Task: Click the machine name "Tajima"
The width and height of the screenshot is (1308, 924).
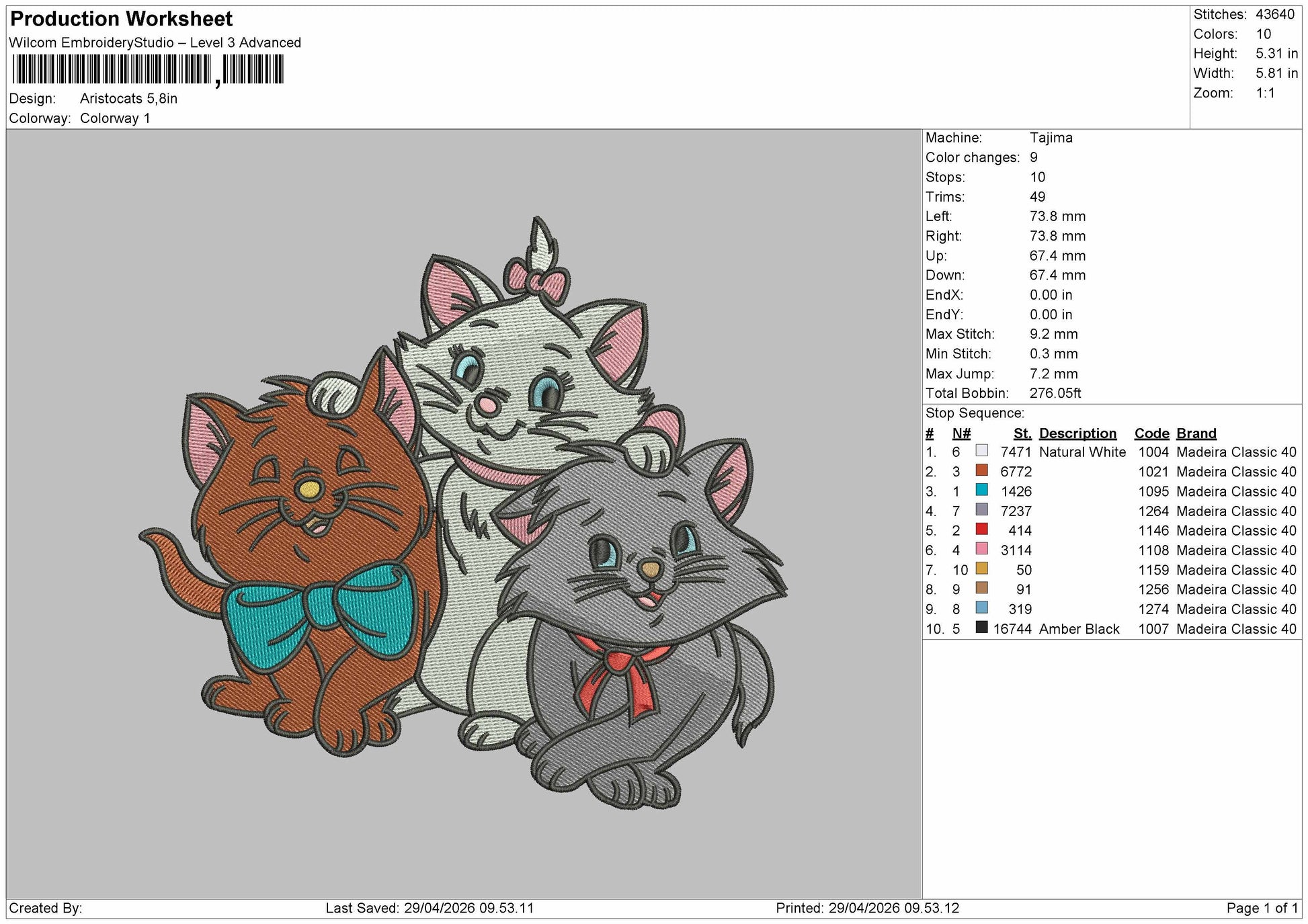Action: click(x=1051, y=138)
